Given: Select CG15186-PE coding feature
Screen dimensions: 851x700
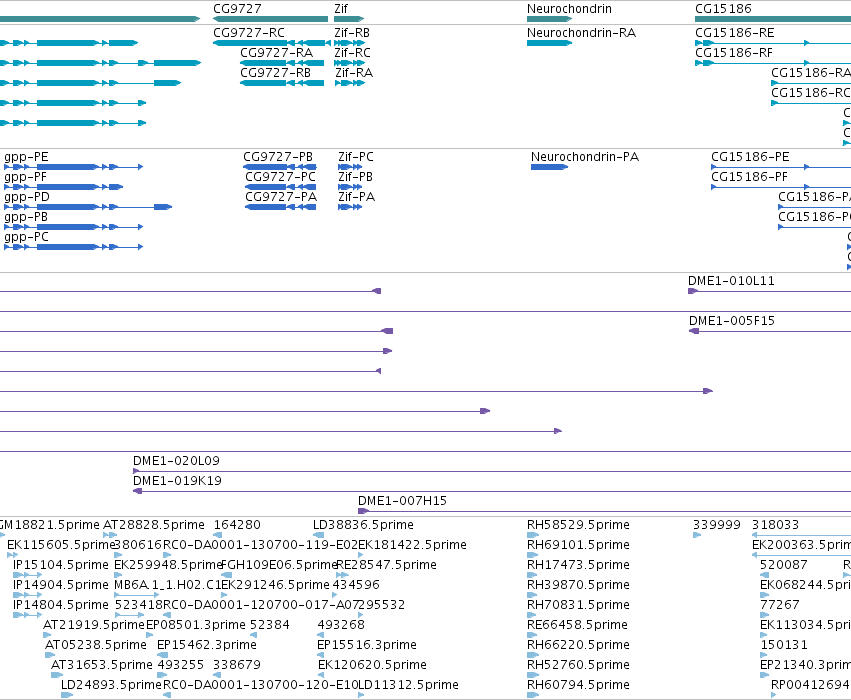Looking at the screenshot, I should coord(781,167).
